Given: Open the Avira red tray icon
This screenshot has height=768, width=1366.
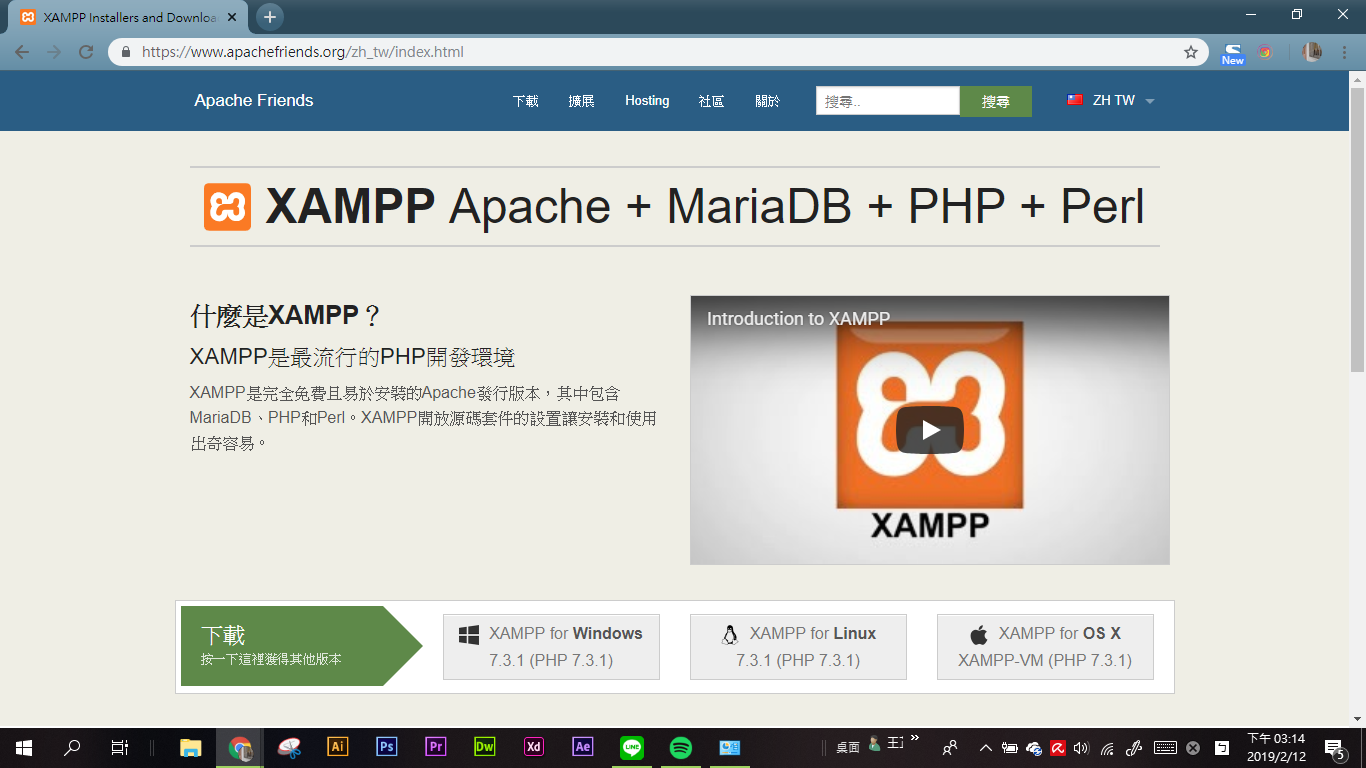Looking at the screenshot, I should (1058, 747).
